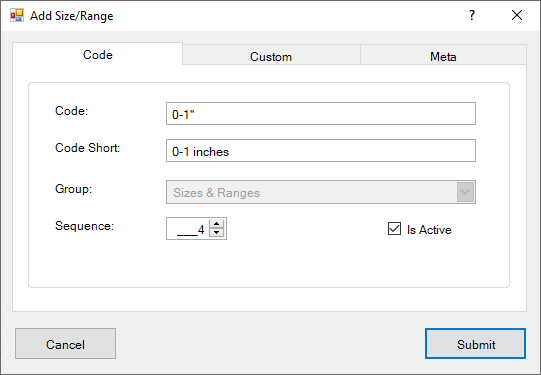Close the Add Size/Range dialog
The width and height of the screenshot is (541, 375).
(517, 15)
